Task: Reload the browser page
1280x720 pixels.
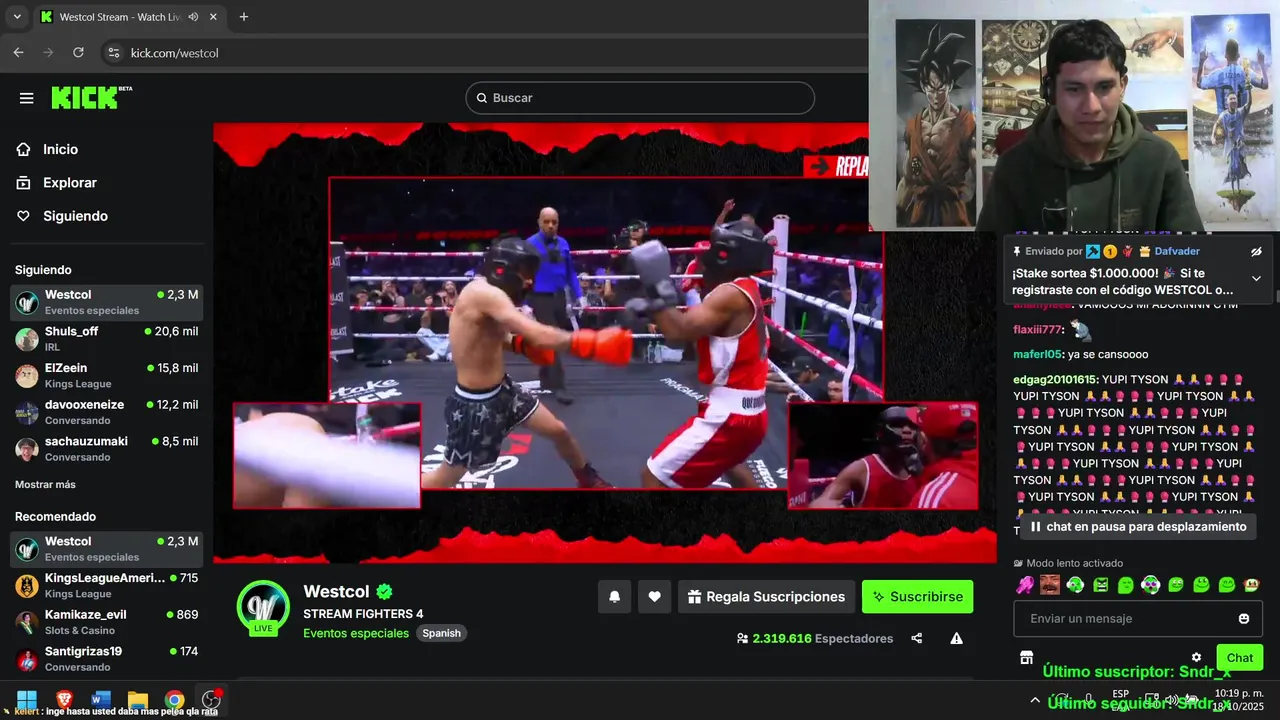Action: [x=78, y=53]
